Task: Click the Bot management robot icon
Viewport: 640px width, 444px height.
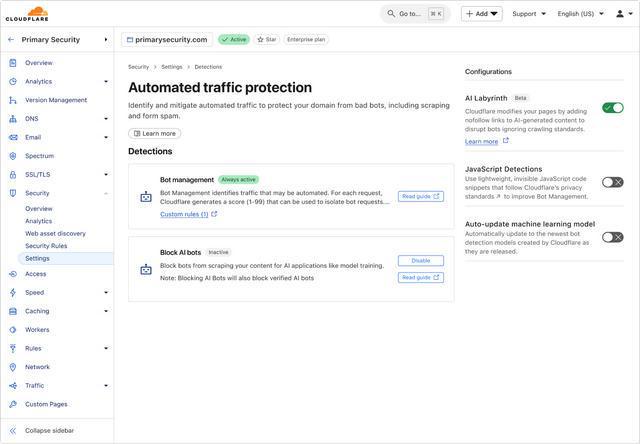Action: 146,197
